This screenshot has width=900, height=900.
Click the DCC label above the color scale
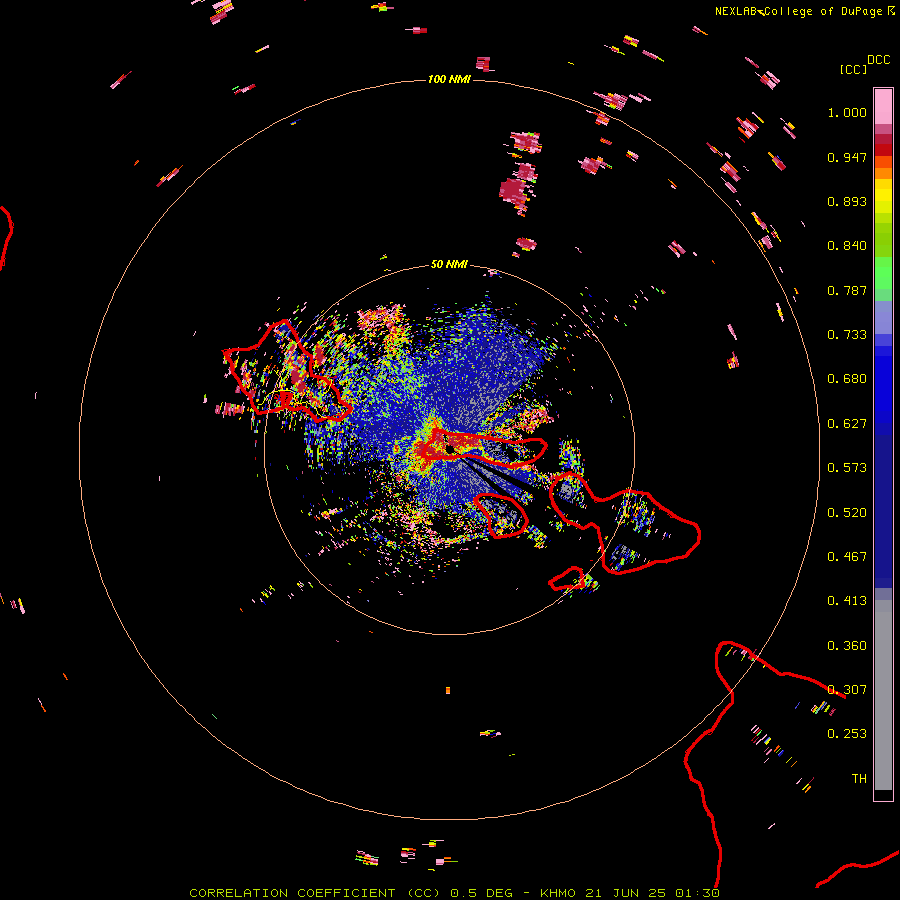pos(878,60)
